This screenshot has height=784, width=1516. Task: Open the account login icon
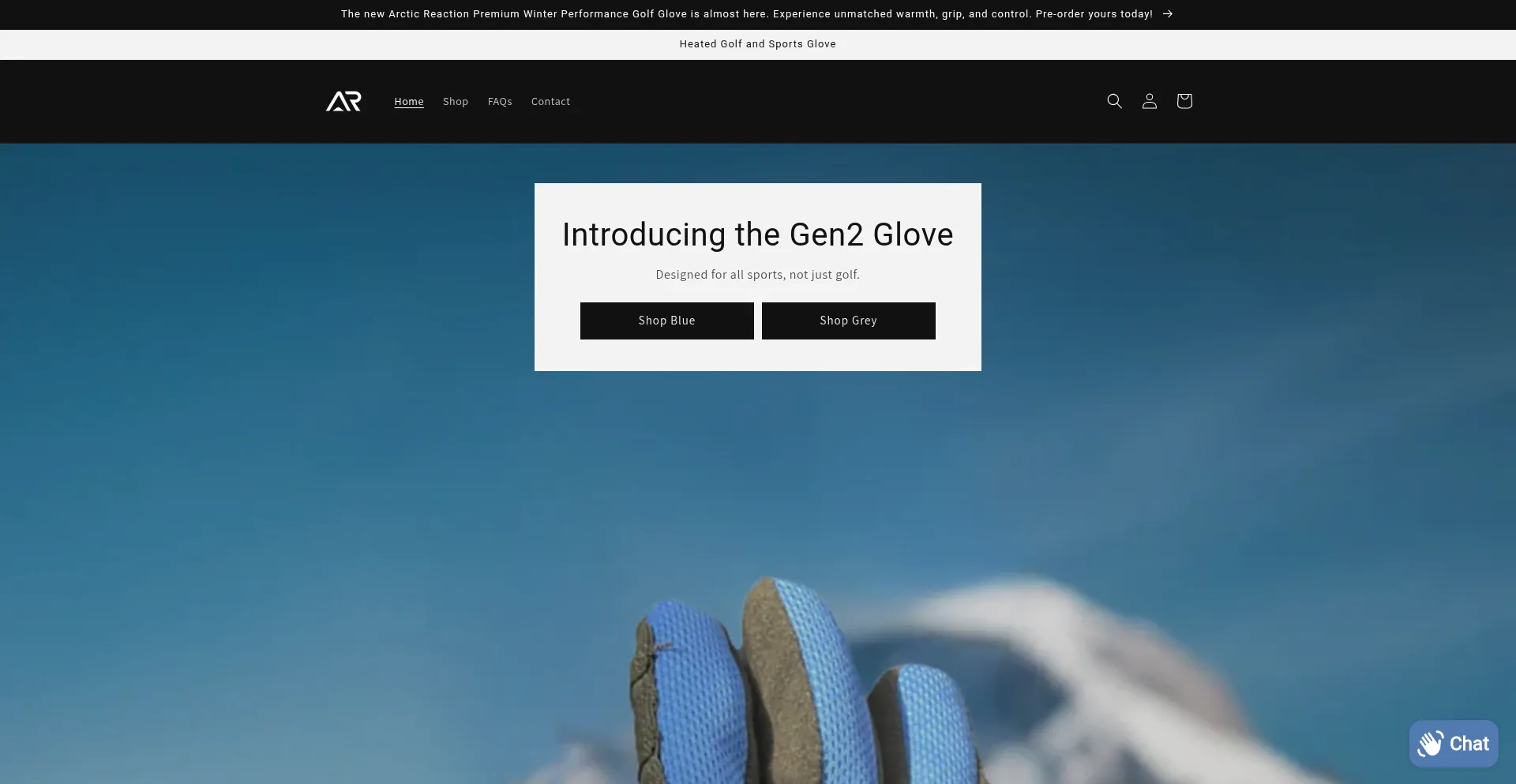1149,101
